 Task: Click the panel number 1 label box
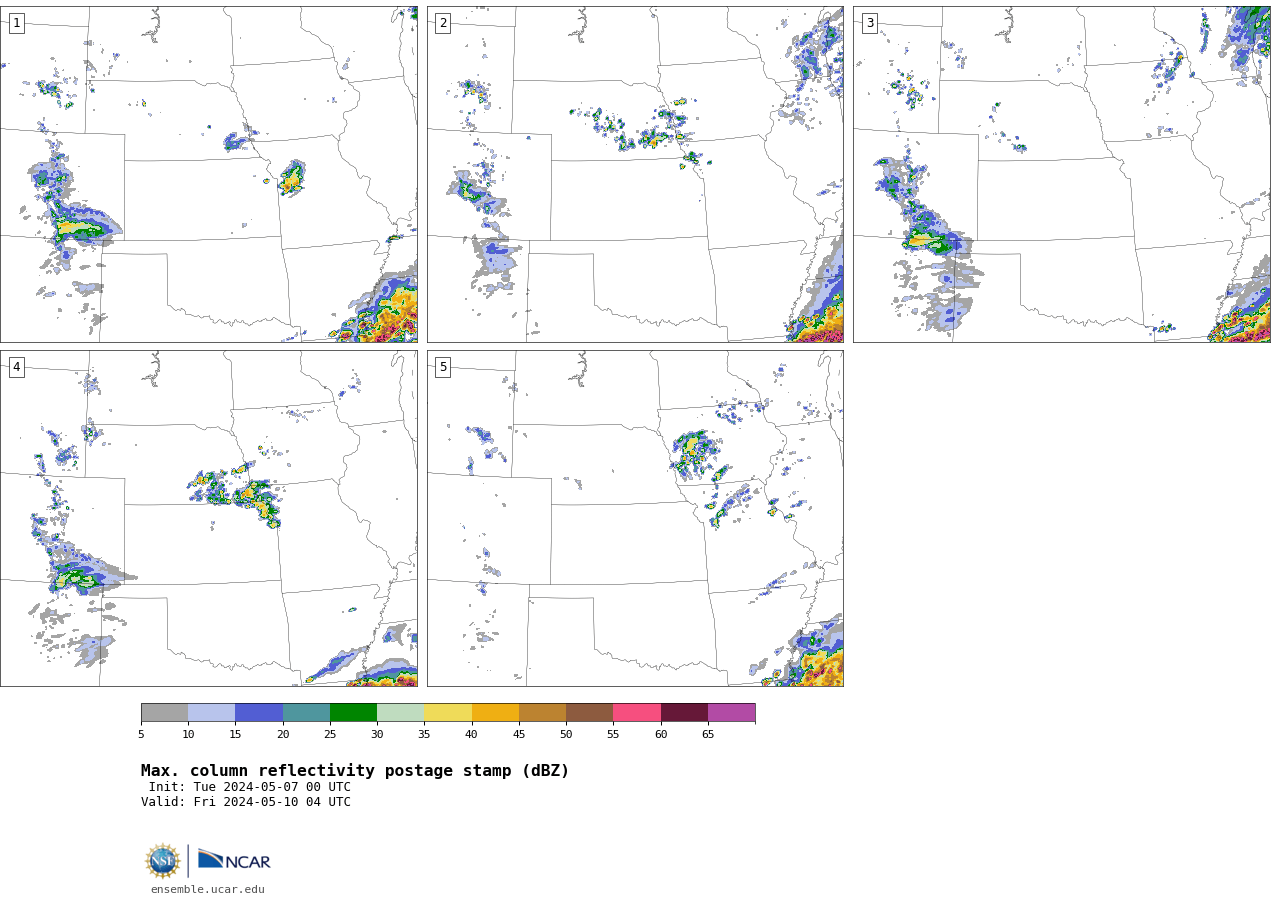(x=16, y=23)
